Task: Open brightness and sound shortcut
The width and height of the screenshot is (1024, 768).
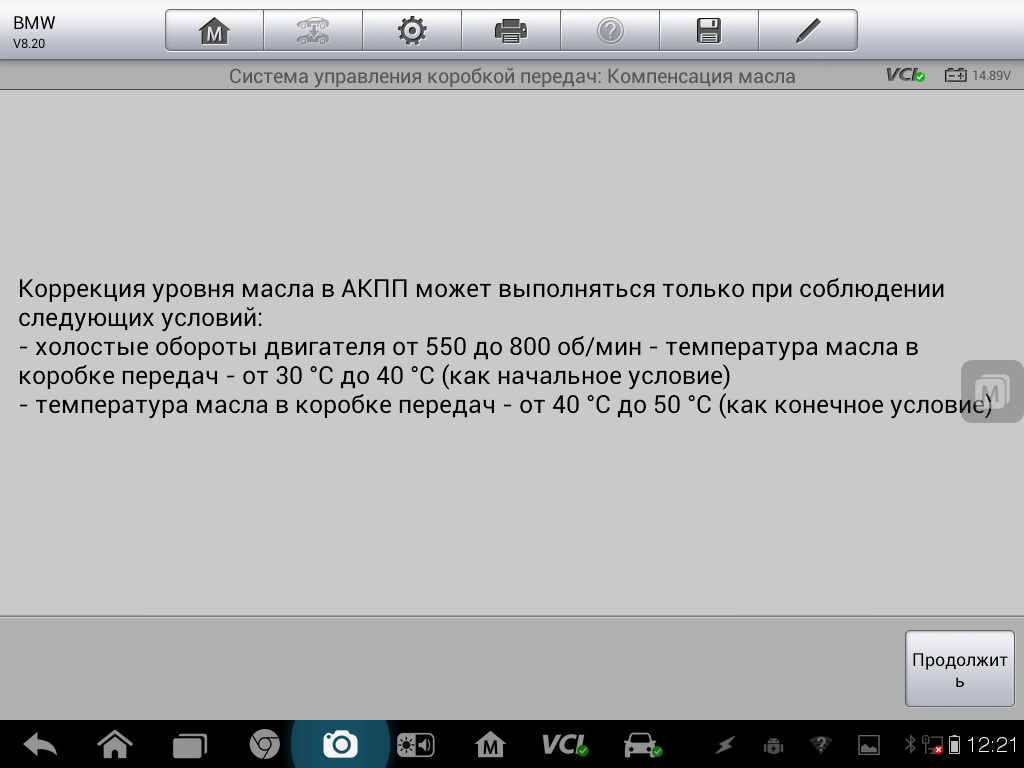Action: tap(415, 745)
